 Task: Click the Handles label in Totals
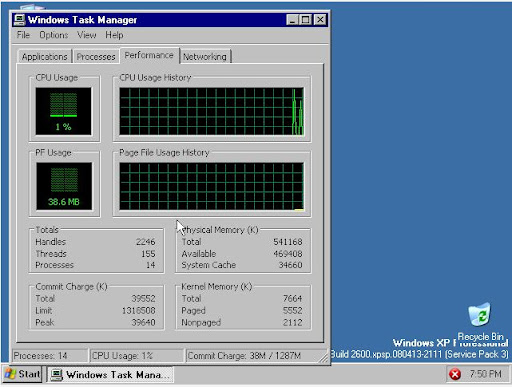51,242
